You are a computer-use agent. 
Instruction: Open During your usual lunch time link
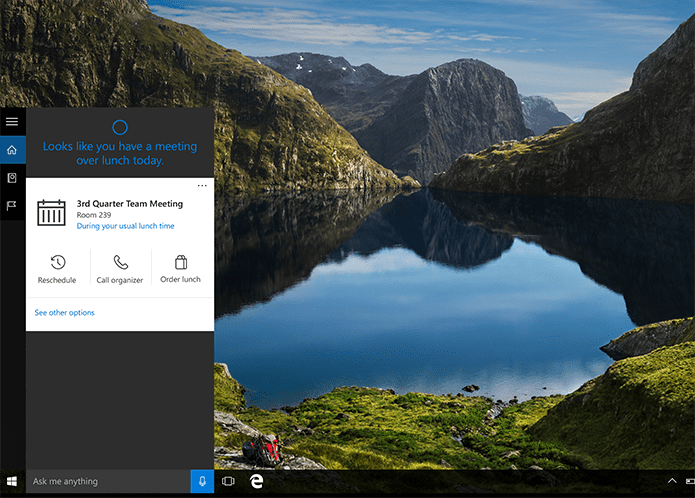click(125, 226)
